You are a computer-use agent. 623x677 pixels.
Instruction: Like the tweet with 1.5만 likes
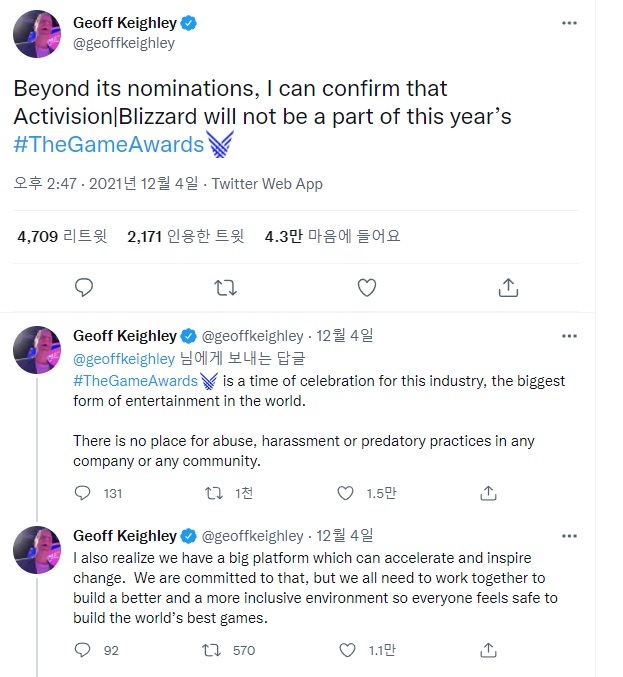click(x=345, y=493)
